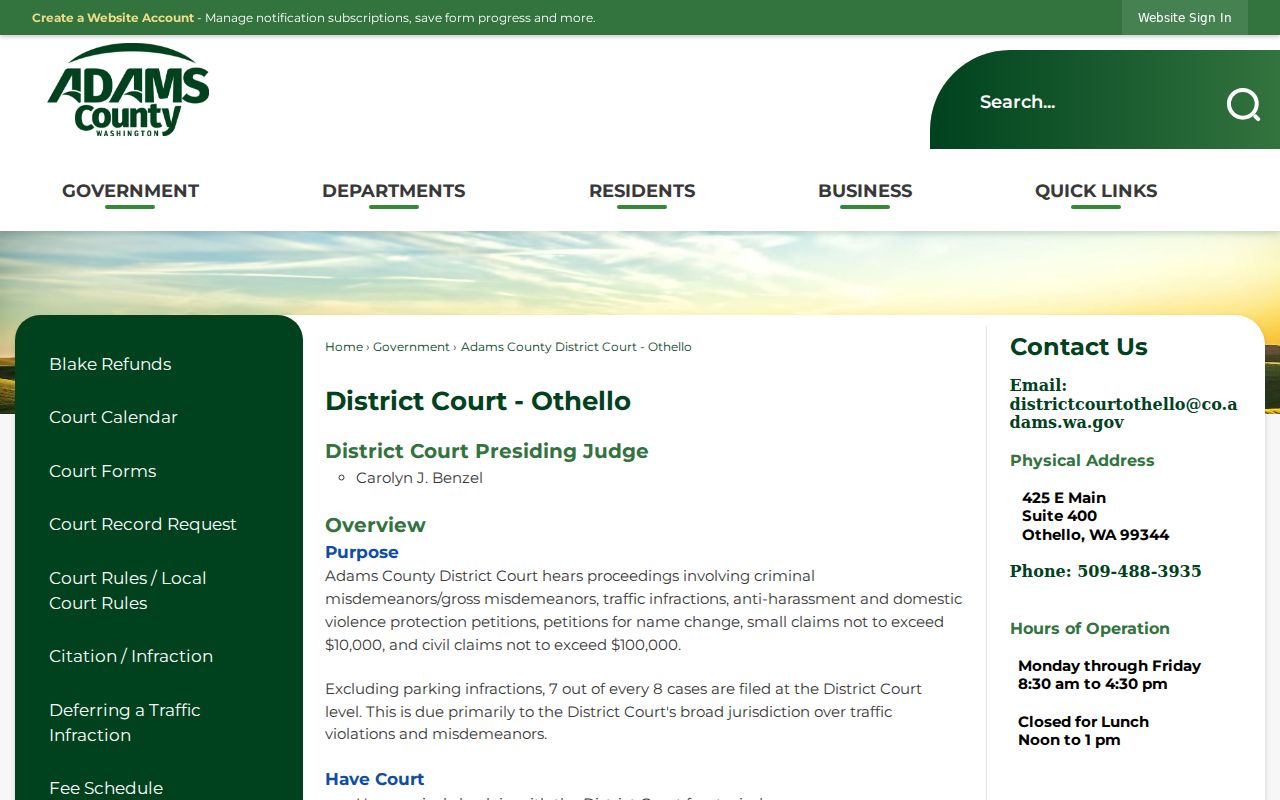The image size is (1280, 800).
Task: Click the Purpose subheading
Action: tap(362, 552)
